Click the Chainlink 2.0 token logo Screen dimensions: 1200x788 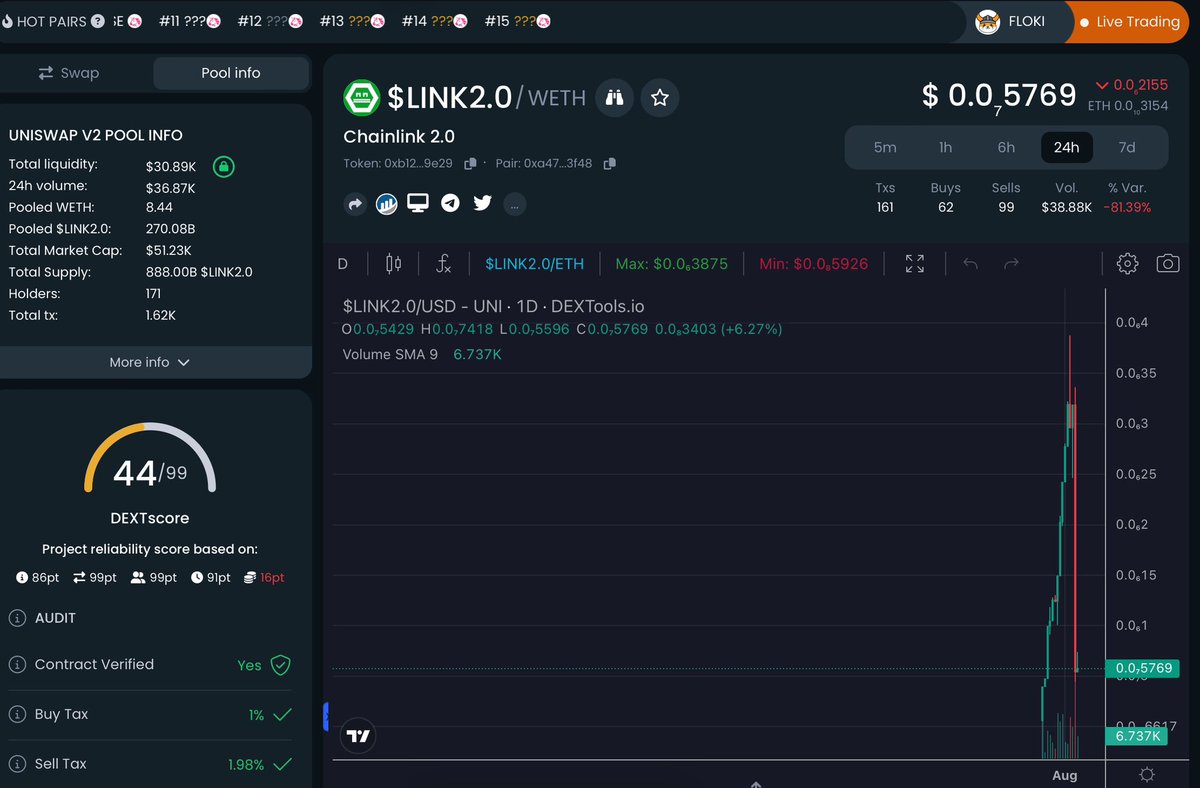[x=362, y=97]
